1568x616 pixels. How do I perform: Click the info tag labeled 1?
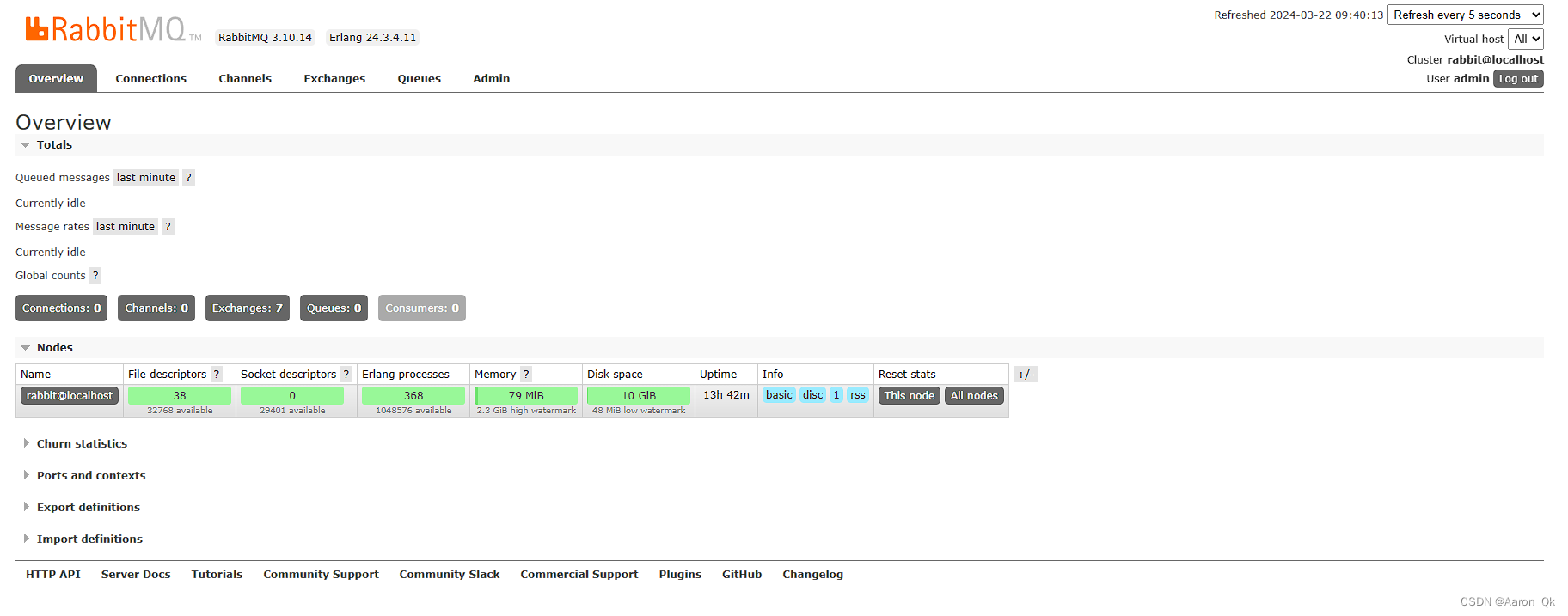[x=836, y=395]
